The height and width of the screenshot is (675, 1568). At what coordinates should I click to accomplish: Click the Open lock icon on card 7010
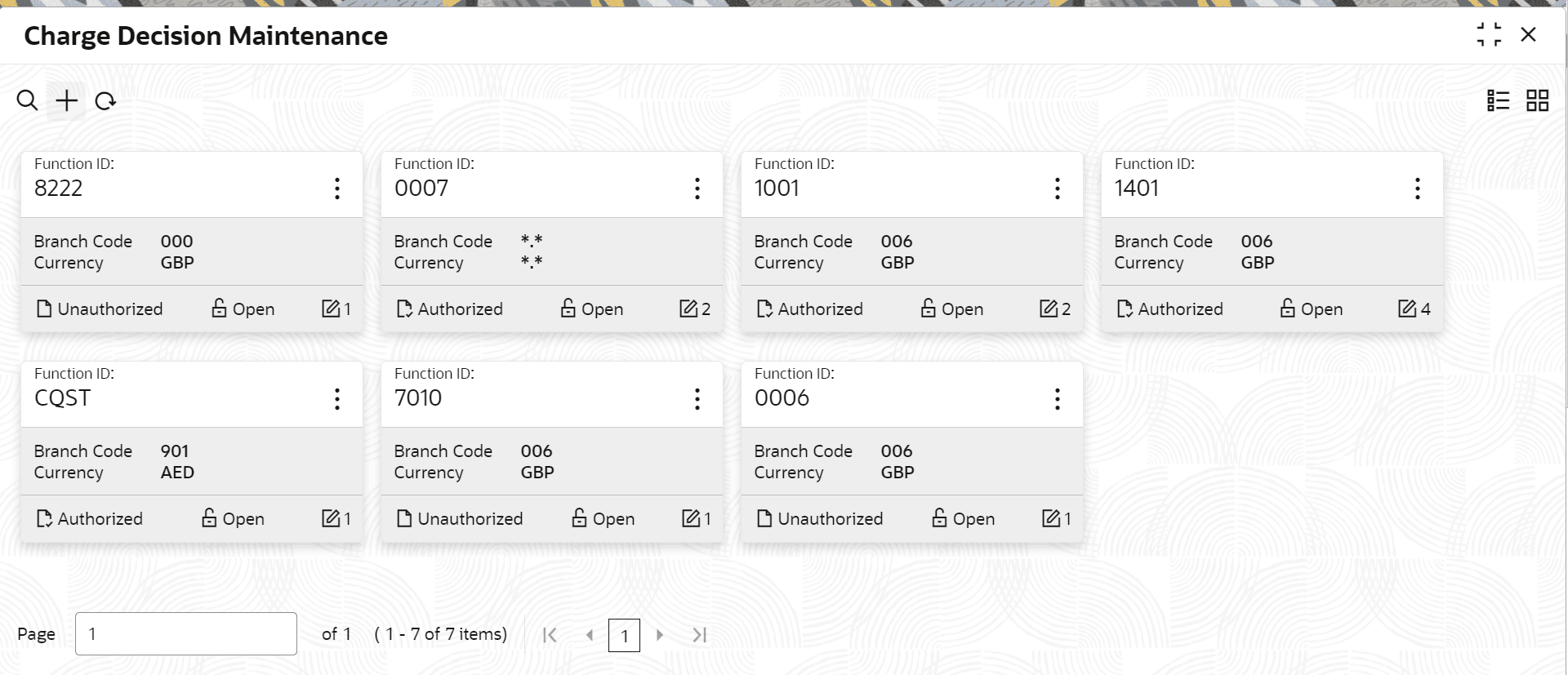point(579,518)
